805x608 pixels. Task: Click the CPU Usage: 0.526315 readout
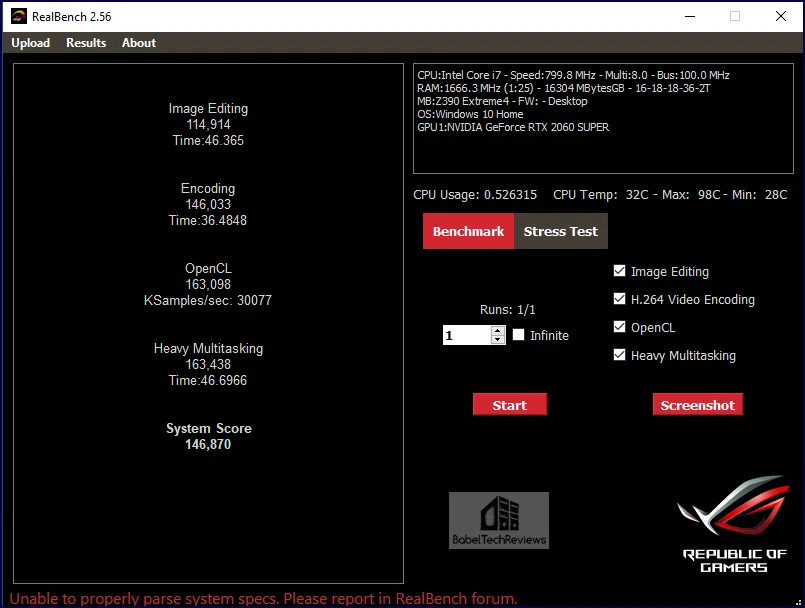[x=475, y=195]
